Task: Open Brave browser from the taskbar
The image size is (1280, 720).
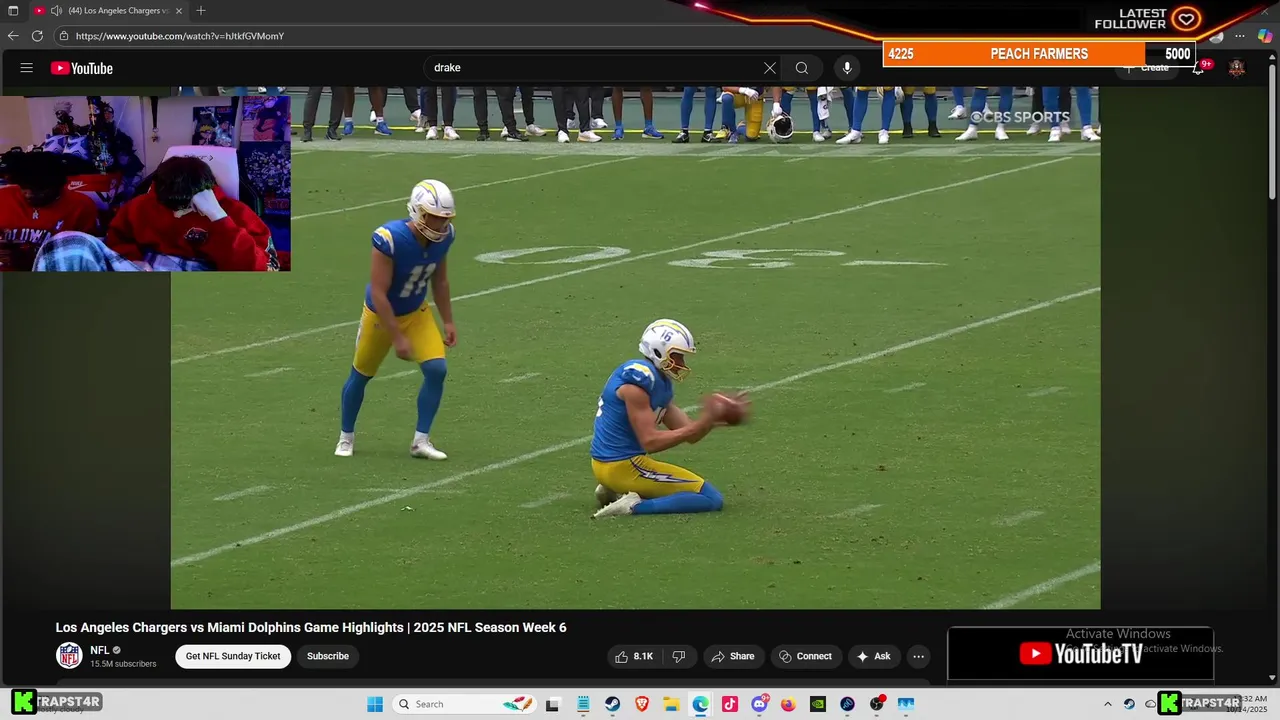Action: 642,704
